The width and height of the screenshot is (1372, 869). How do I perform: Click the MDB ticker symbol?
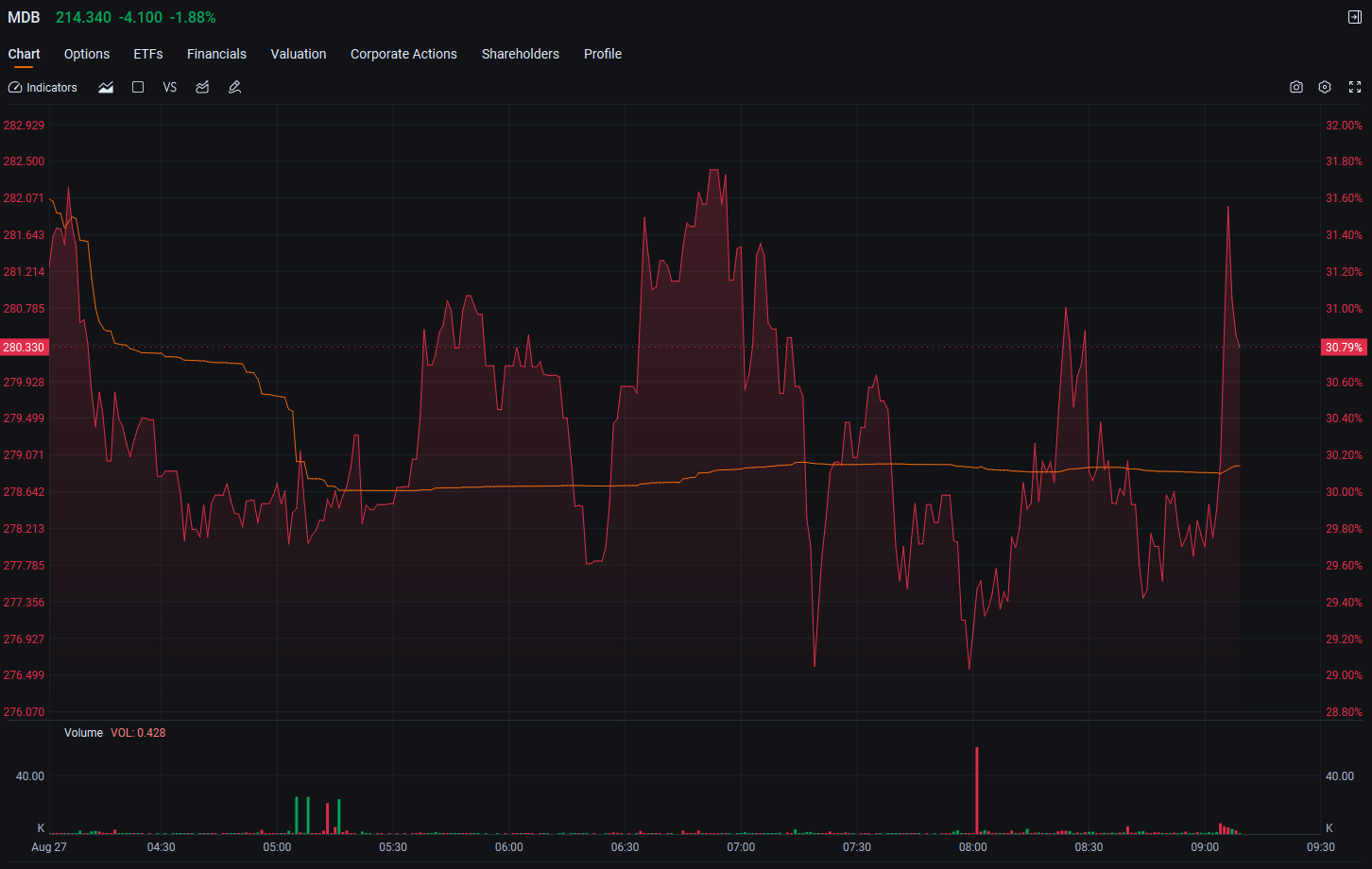coord(24,18)
